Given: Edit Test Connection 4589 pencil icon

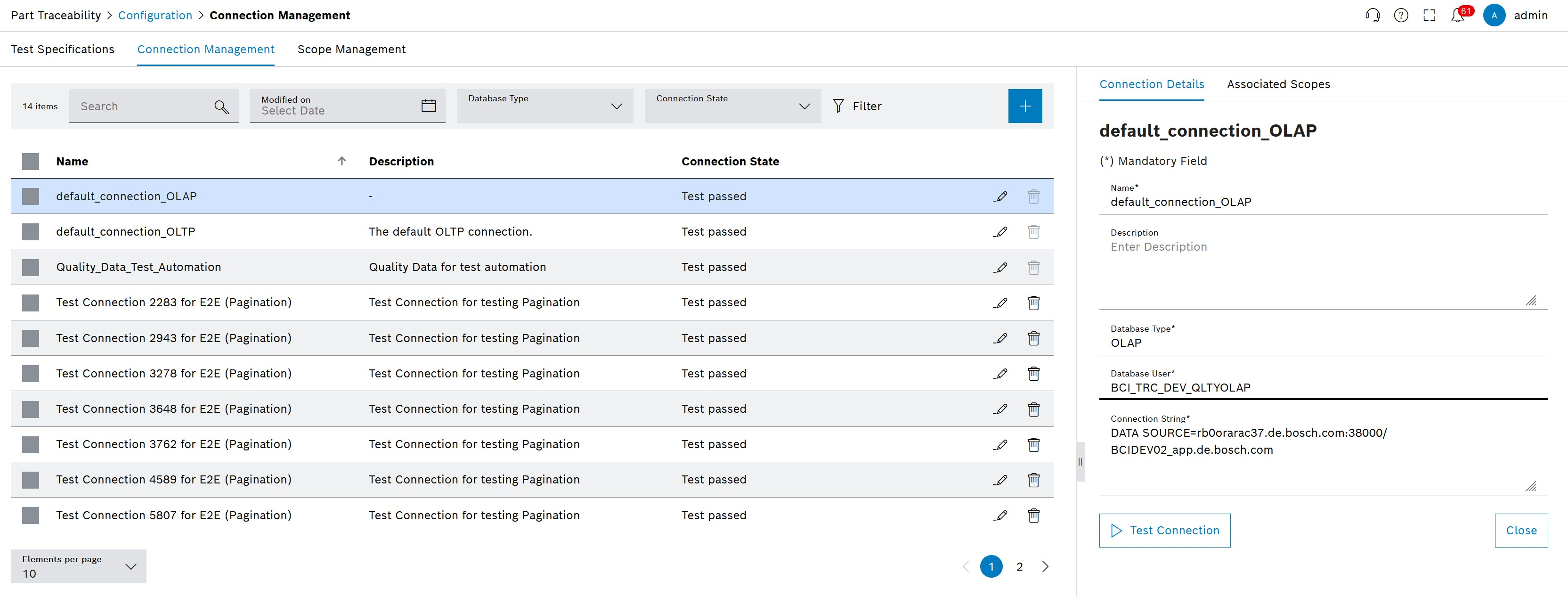Looking at the screenshot, I should (x=1000, y=479).
